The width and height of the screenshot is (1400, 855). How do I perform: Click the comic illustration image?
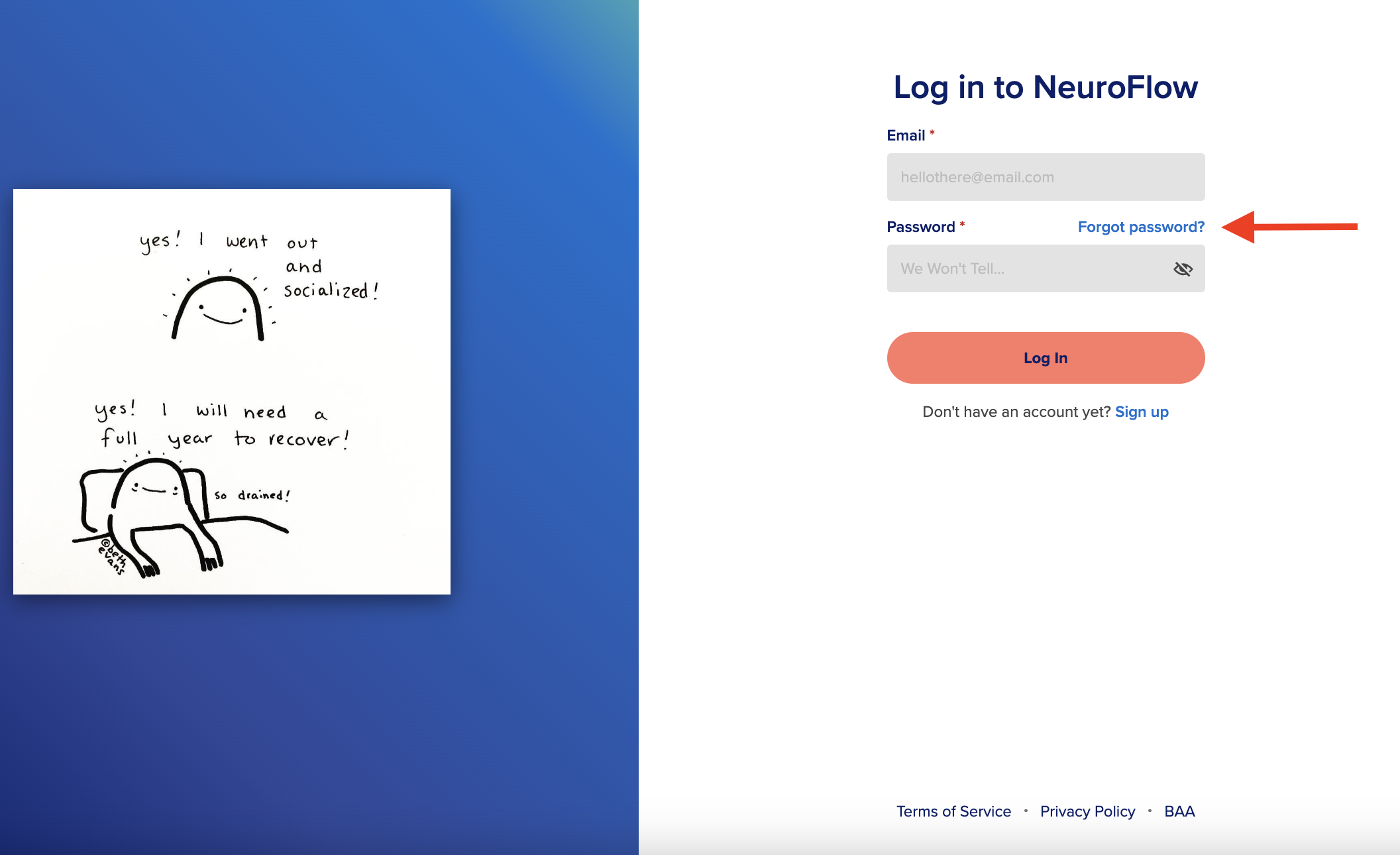pos(232,392)
